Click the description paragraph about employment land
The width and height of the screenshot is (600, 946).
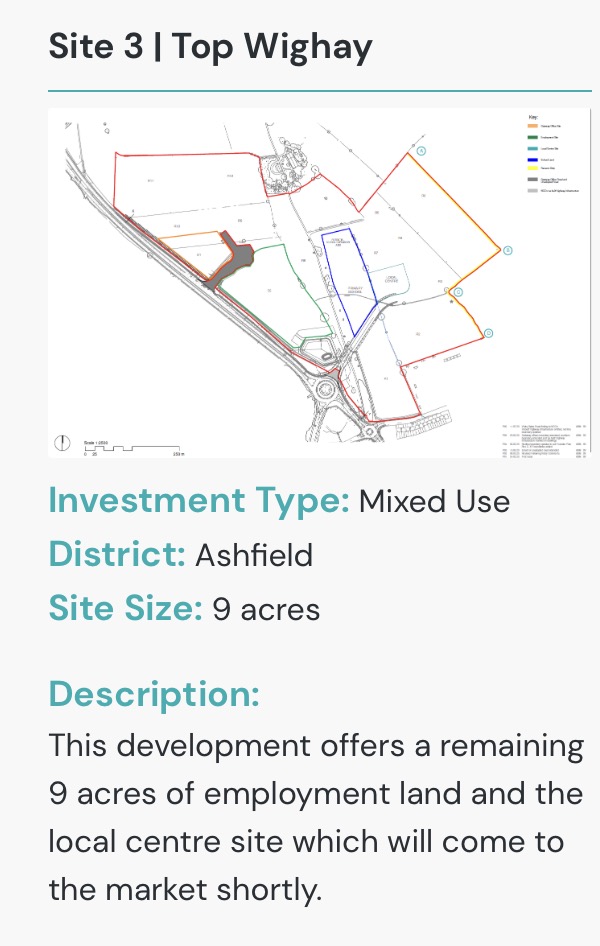click(x=316, y=817)
